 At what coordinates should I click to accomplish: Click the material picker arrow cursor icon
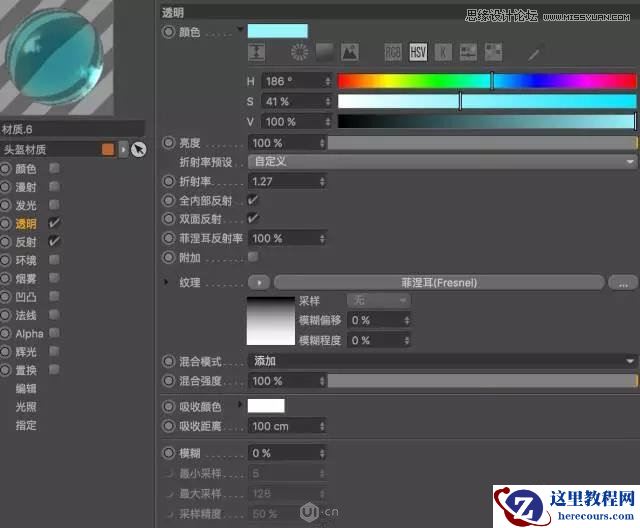(x=139, y=149)
